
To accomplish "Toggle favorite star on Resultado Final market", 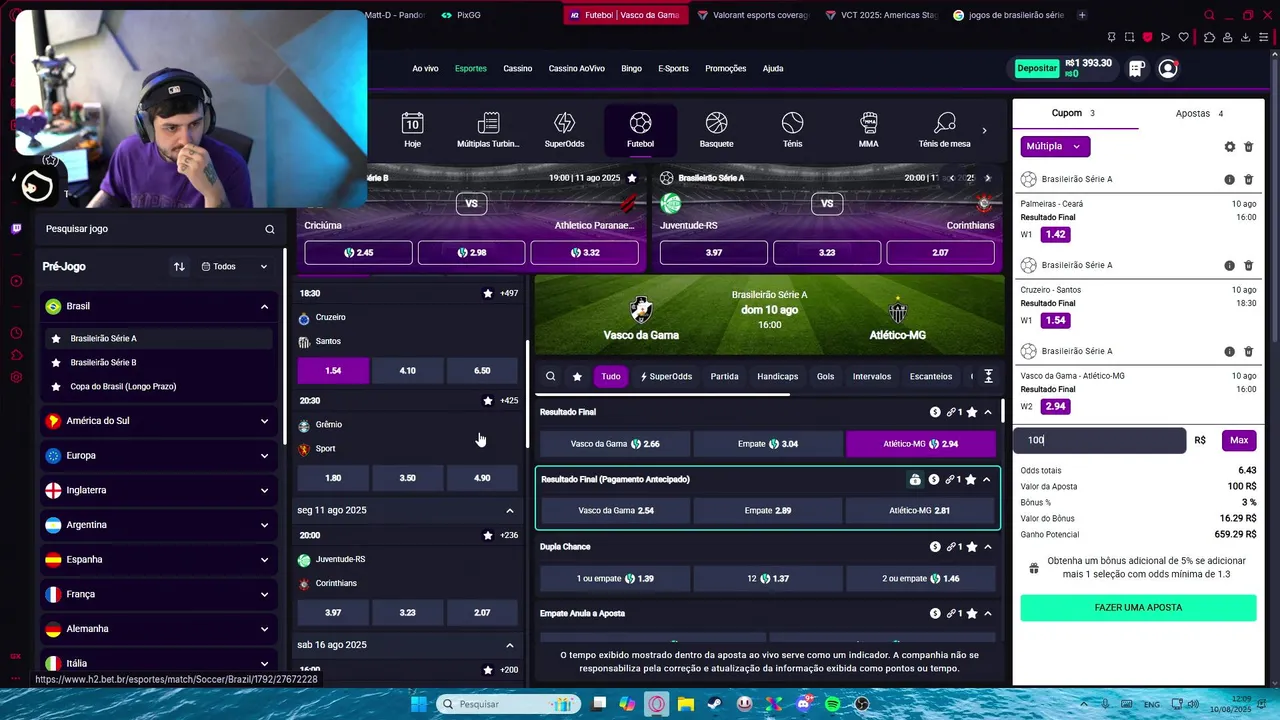I will 972,412.
